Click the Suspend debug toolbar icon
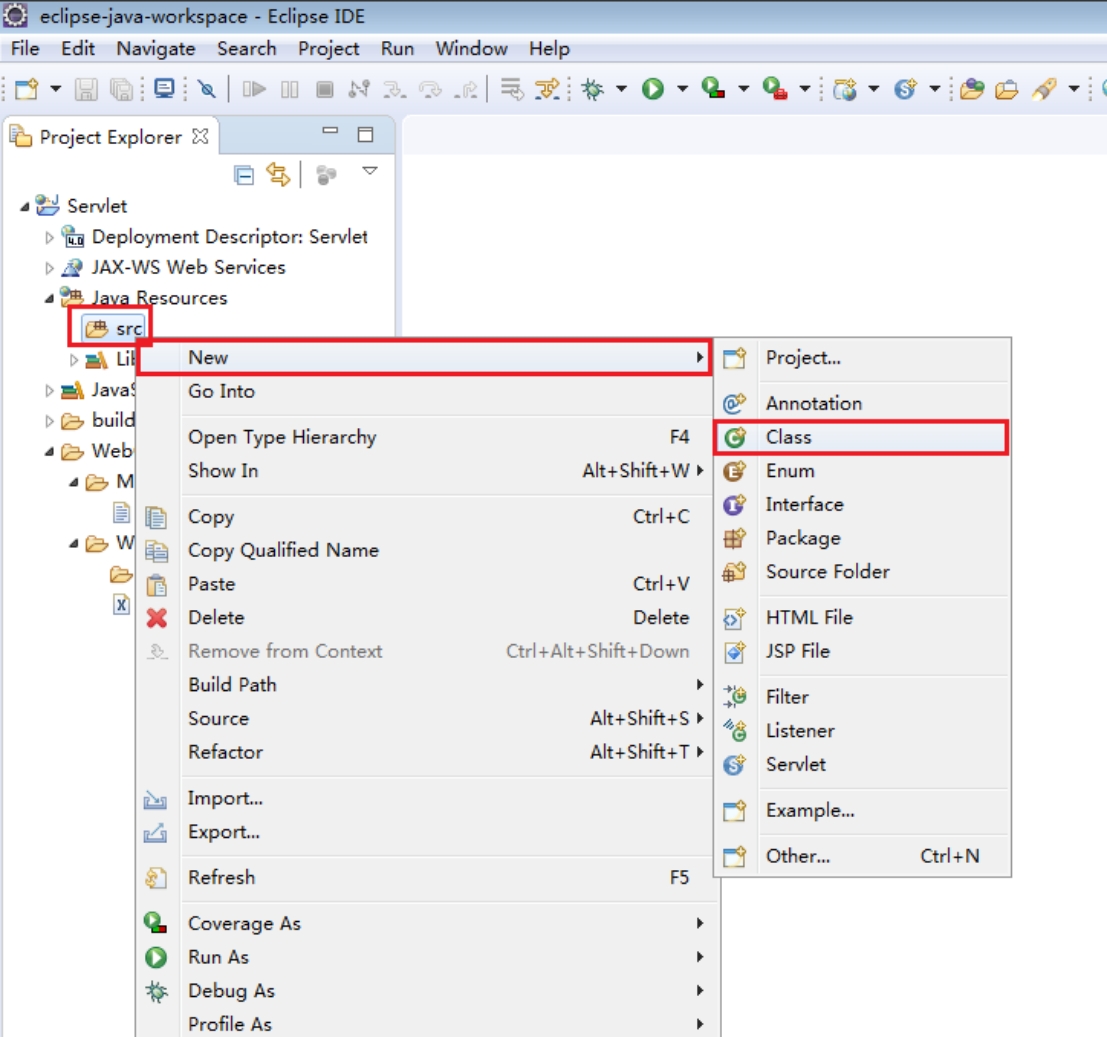This screenshot has height=1037, width=1107. click(x=289, y=89)
